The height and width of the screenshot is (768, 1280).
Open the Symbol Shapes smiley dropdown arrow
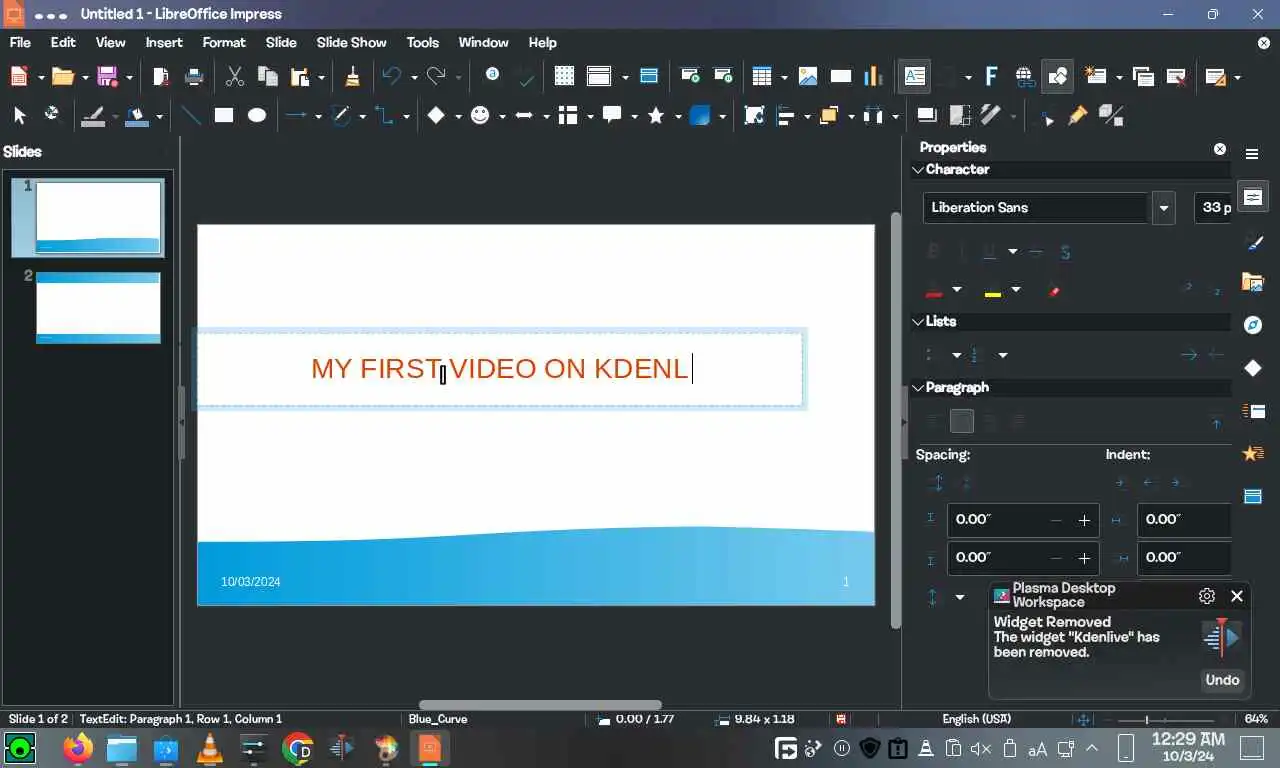502,116
